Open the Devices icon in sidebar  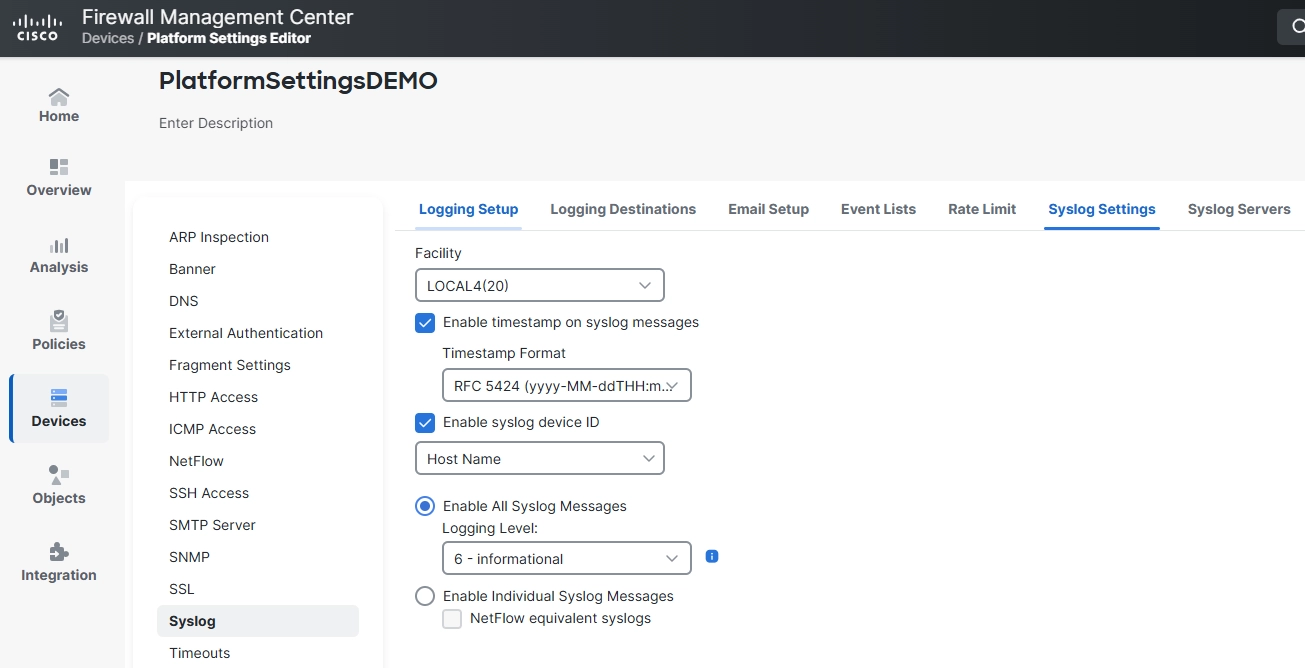(59, 398)
